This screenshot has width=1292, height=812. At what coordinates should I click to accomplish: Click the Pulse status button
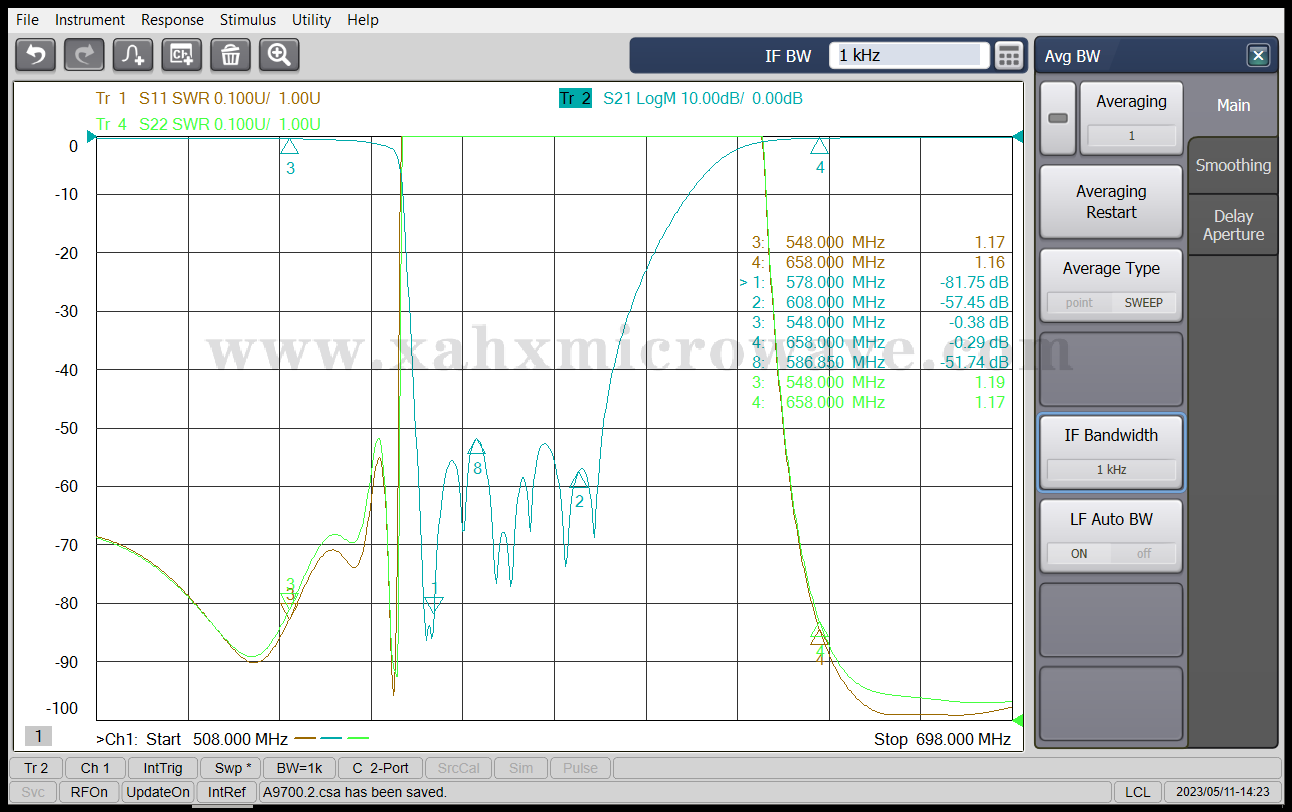[x=580, y=768]
